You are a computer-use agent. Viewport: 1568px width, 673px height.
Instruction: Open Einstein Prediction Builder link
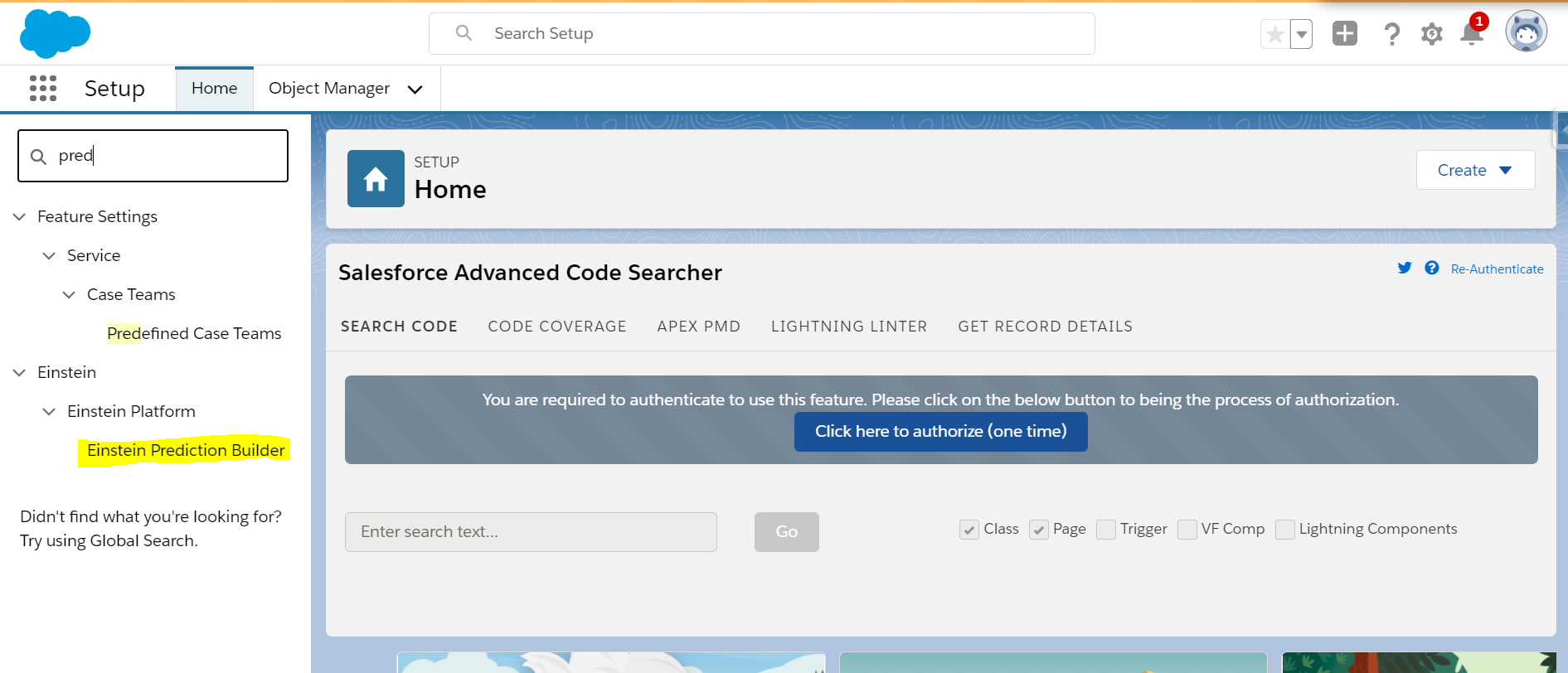click(186, 450)
